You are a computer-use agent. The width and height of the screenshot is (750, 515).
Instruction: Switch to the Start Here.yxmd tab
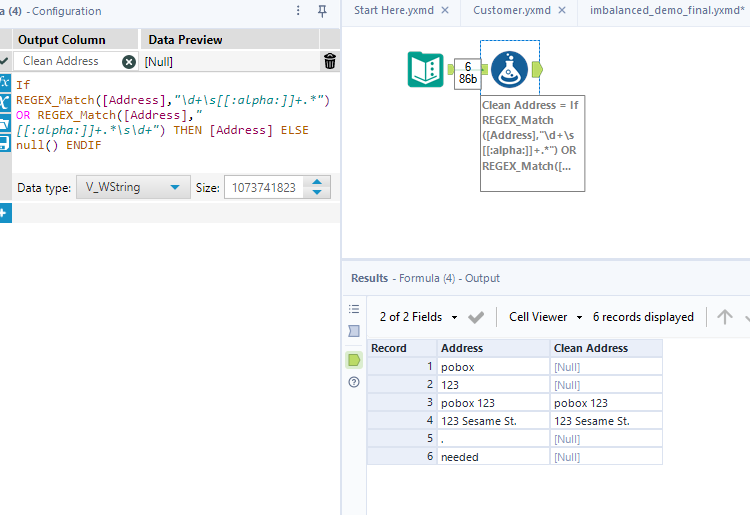pyautogui.click(x=394, y=10)
